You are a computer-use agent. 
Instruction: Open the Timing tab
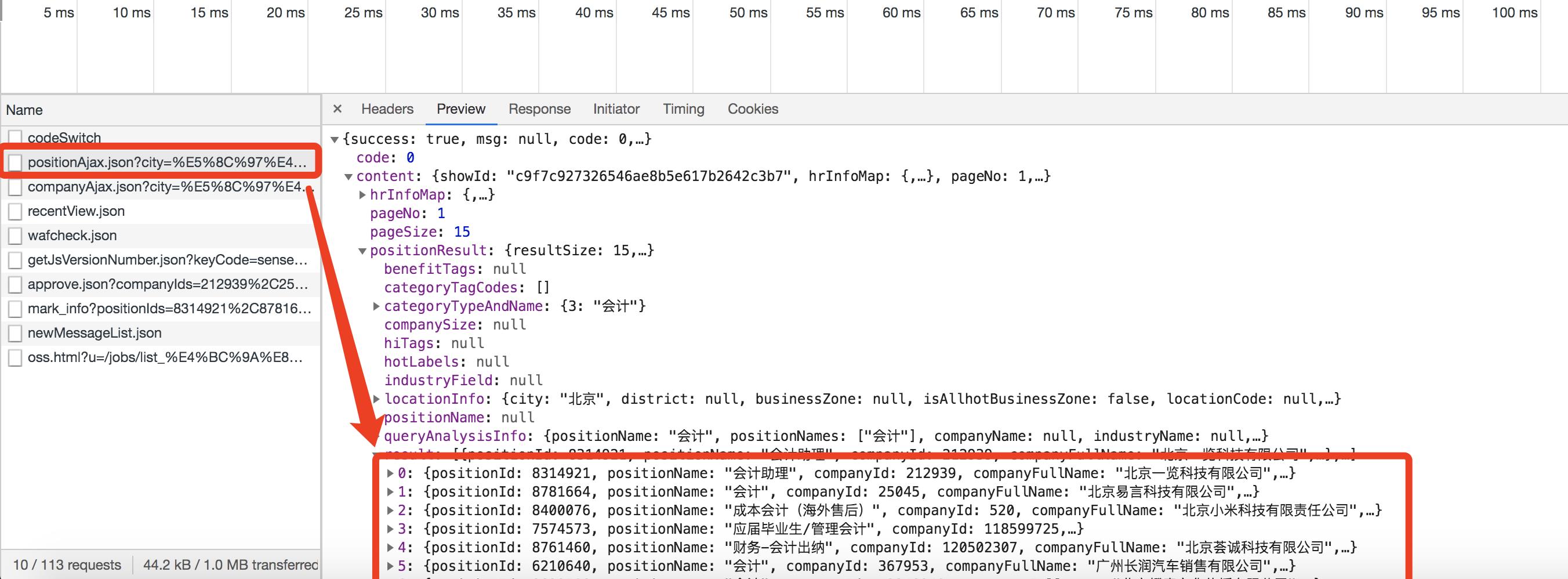[x=684, y=109]
